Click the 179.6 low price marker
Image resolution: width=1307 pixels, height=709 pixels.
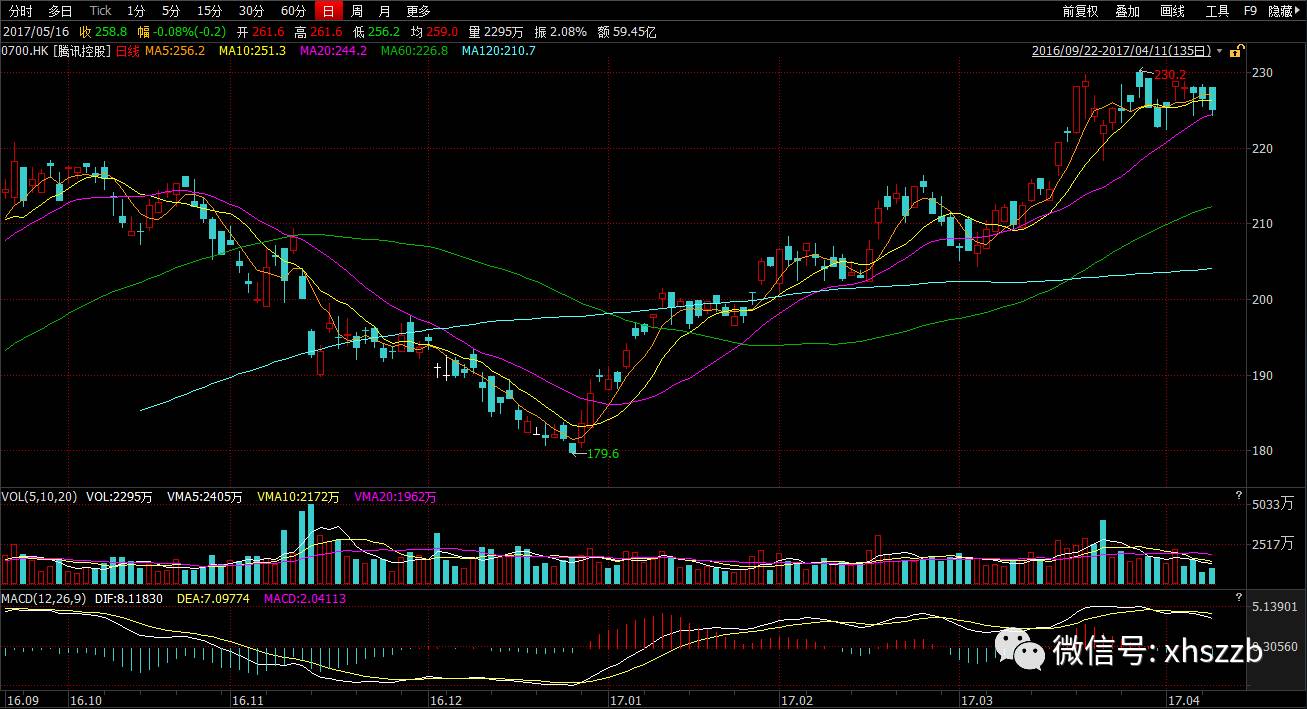tap(602, 453)
